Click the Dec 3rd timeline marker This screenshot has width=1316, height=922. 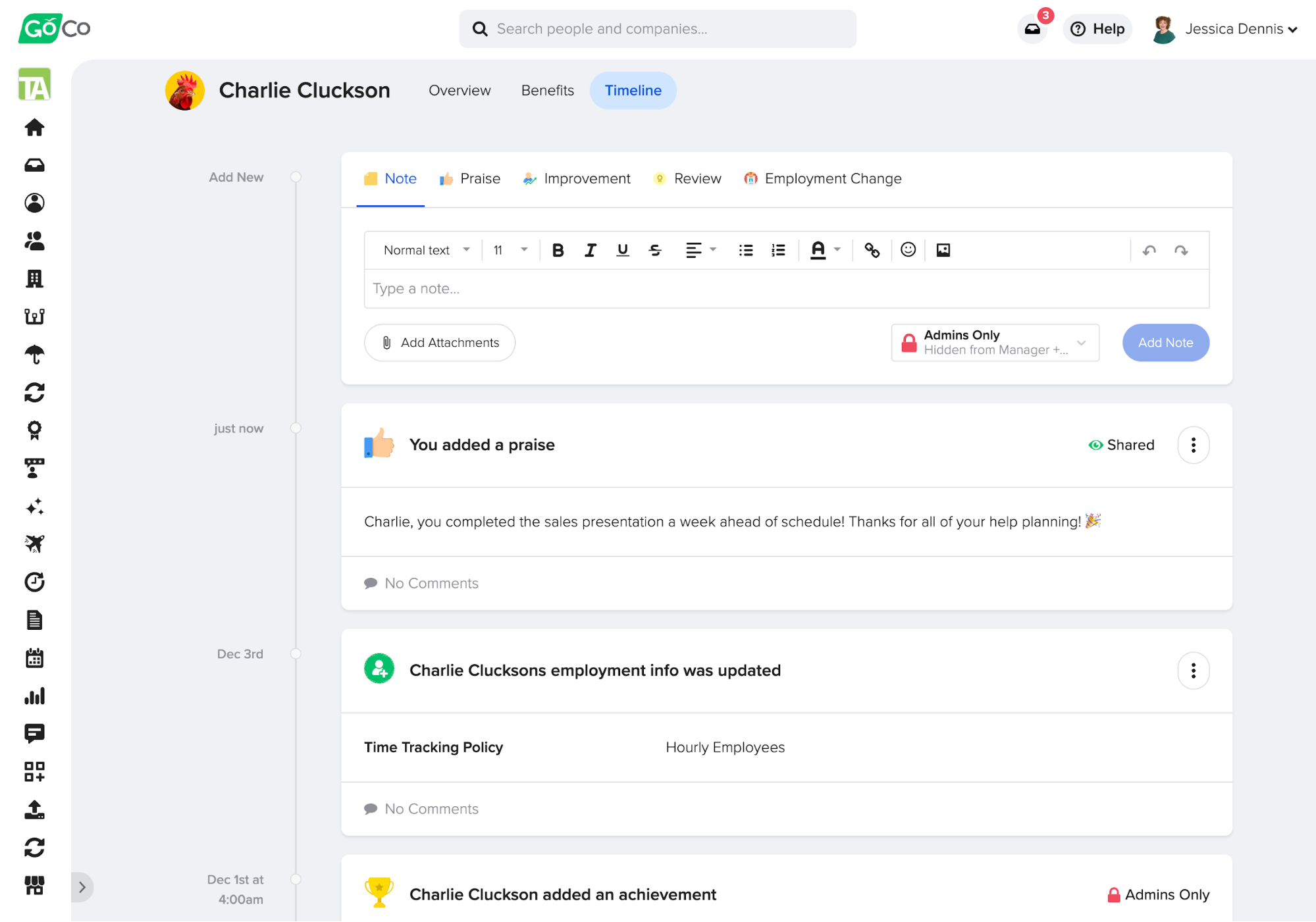pyautogui.click(x=296, y=654)
